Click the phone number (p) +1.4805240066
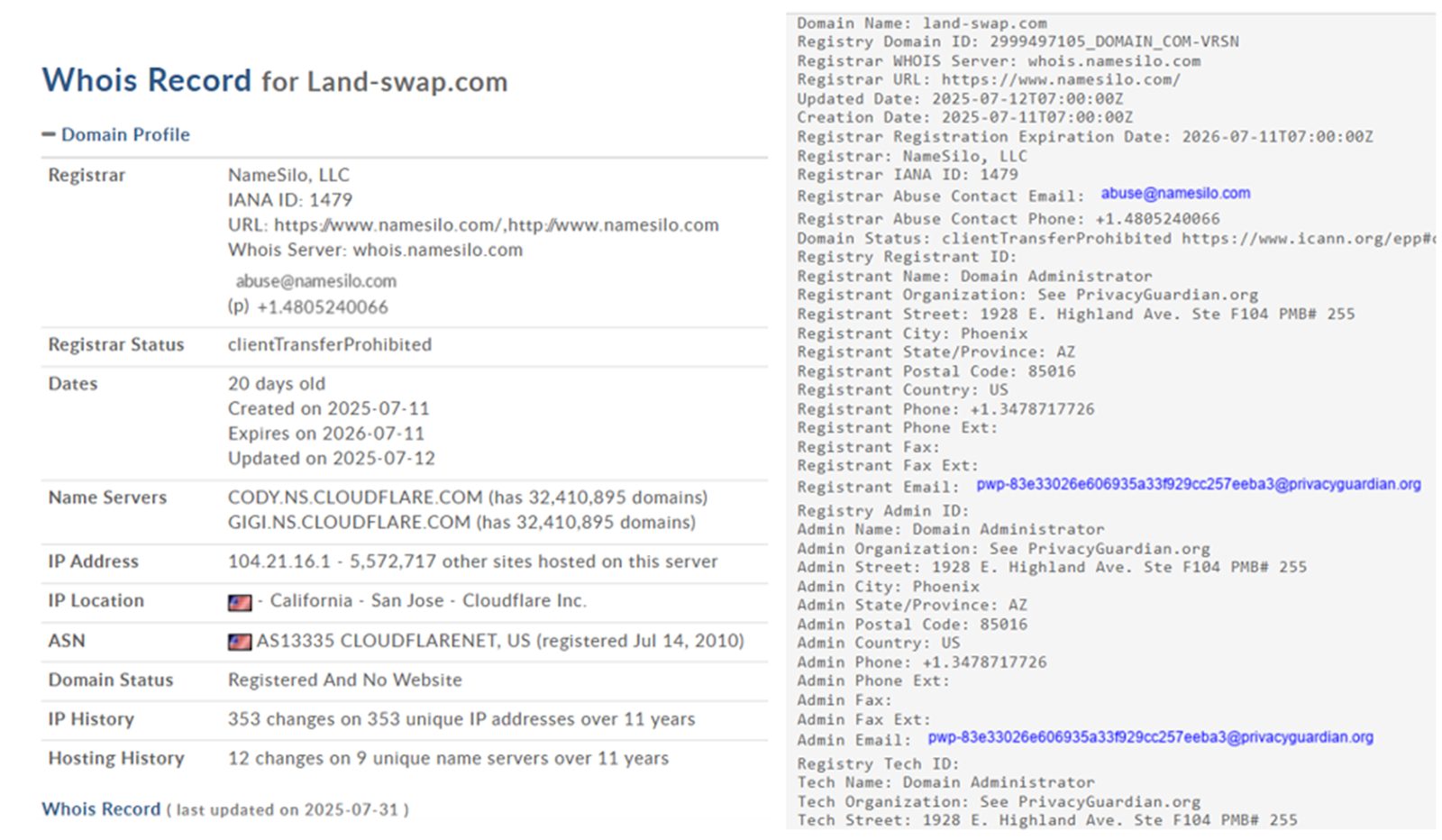The height and width of the screenshot is (840, 1442). (x=308, y=307)
